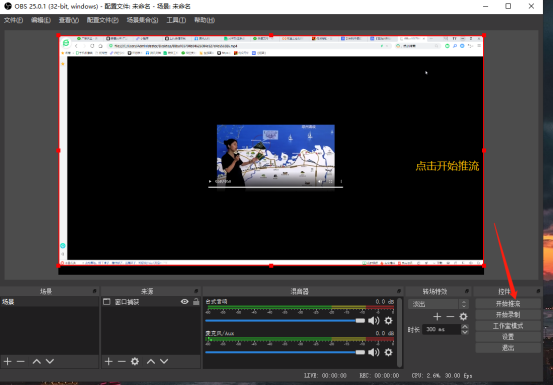The width and height of the screenshot is (553, 385).
Task: Open desktop audio settings gear
Action: (388, 320)
